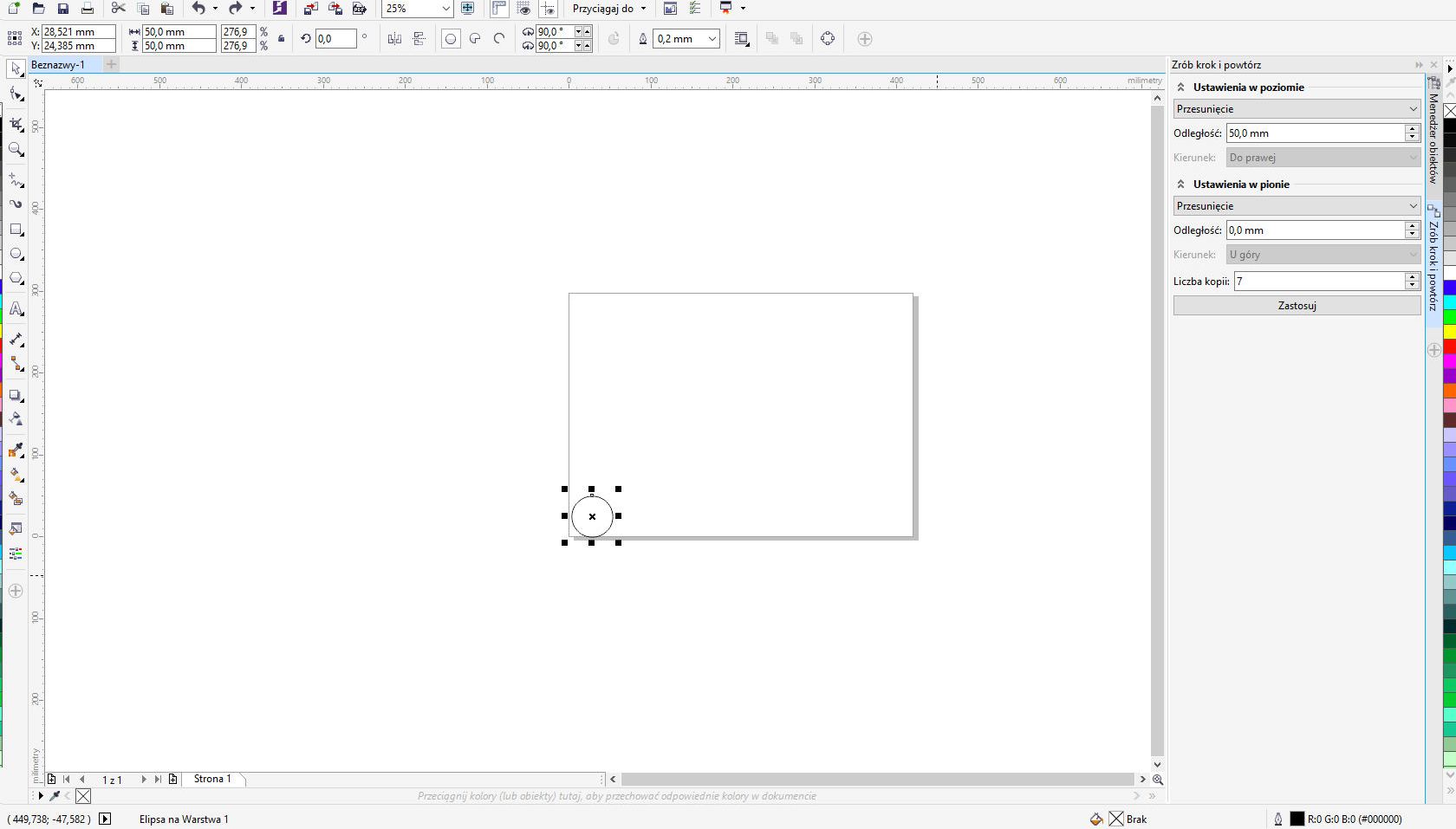This screenshot has width=1456, height=829.
Task: Select the Text tool in the toolbox
Action: click(x=16, y=309)
